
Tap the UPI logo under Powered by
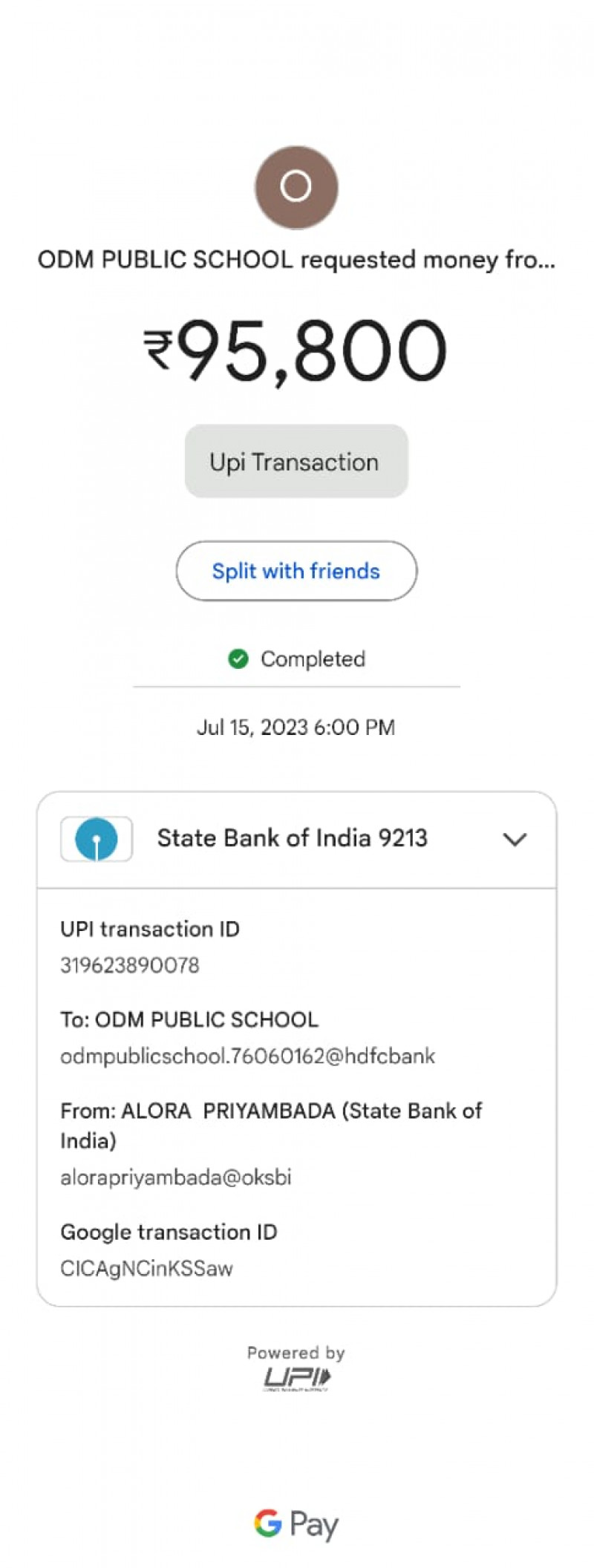296,1378
